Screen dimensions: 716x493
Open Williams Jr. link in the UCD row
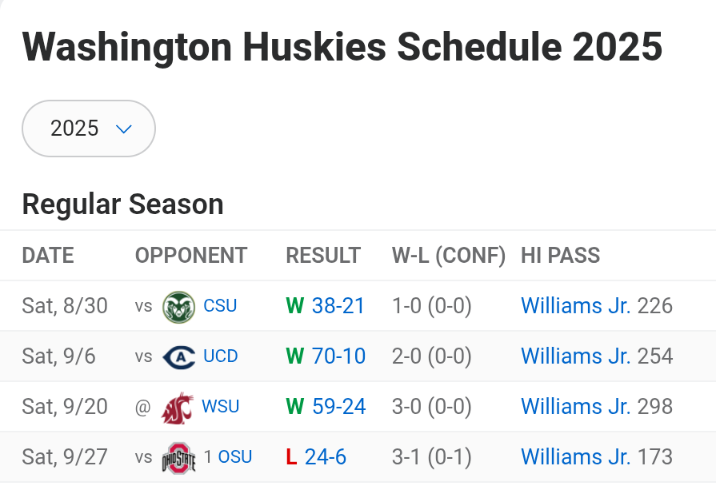pyautogui.click(x=576, y=356)
